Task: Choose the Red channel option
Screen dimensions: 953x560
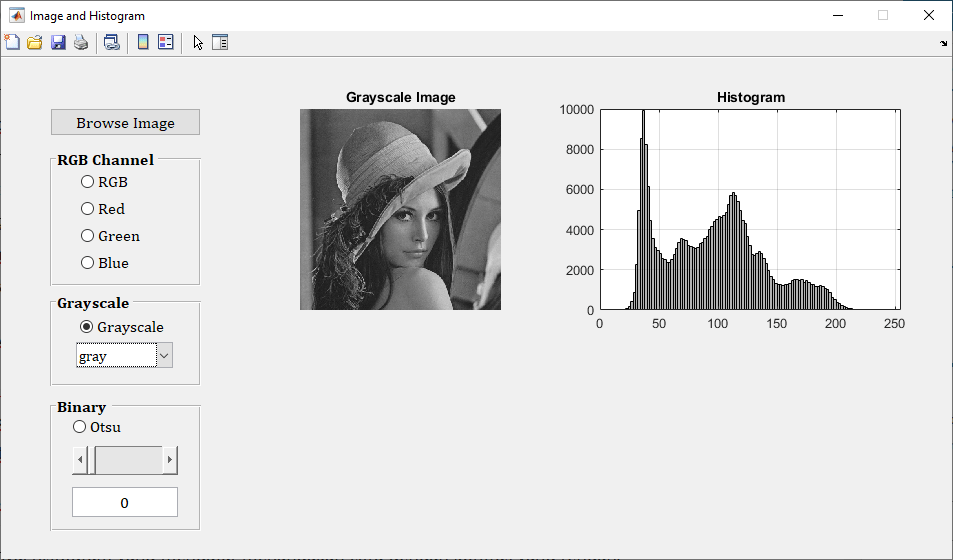Action: point(88,209)
